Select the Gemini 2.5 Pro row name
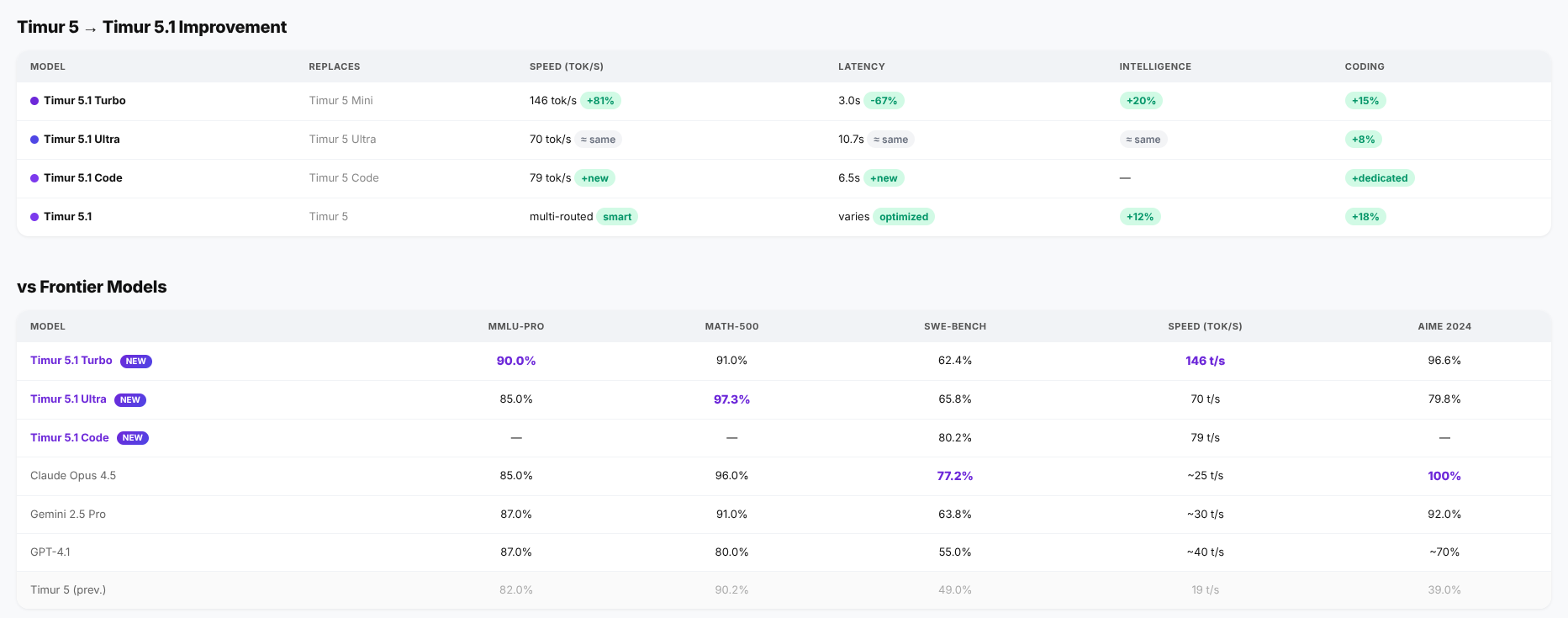This screenshot has height=618, width=1568. (68, 515)
